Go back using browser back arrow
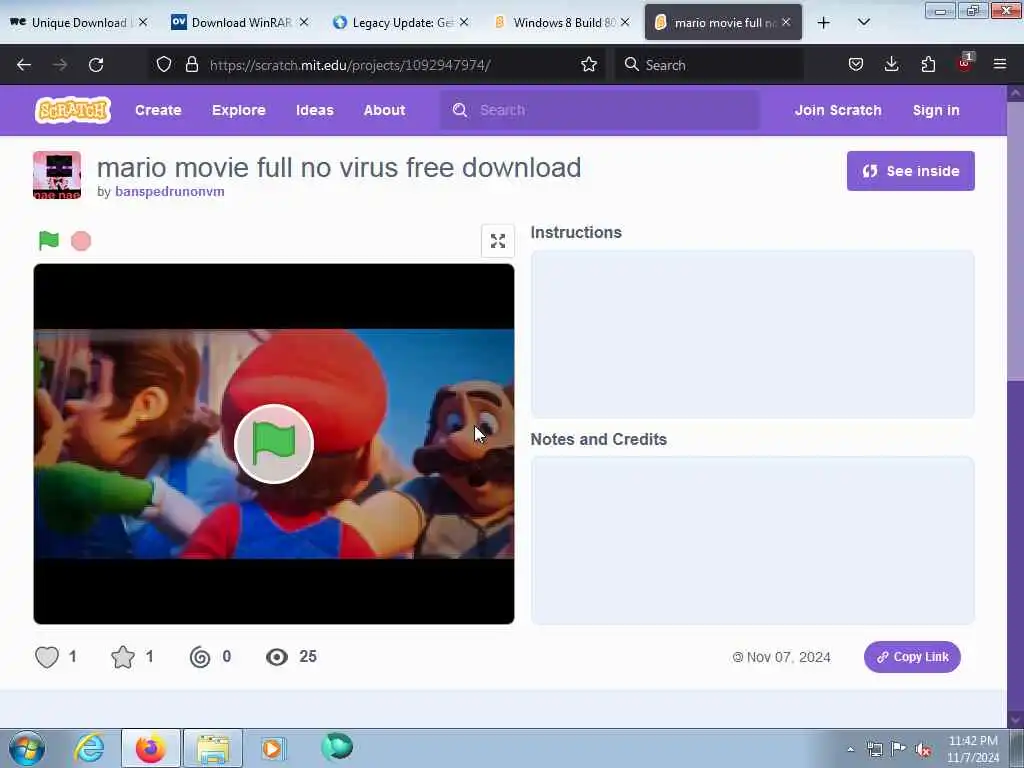 pos(24,65)
